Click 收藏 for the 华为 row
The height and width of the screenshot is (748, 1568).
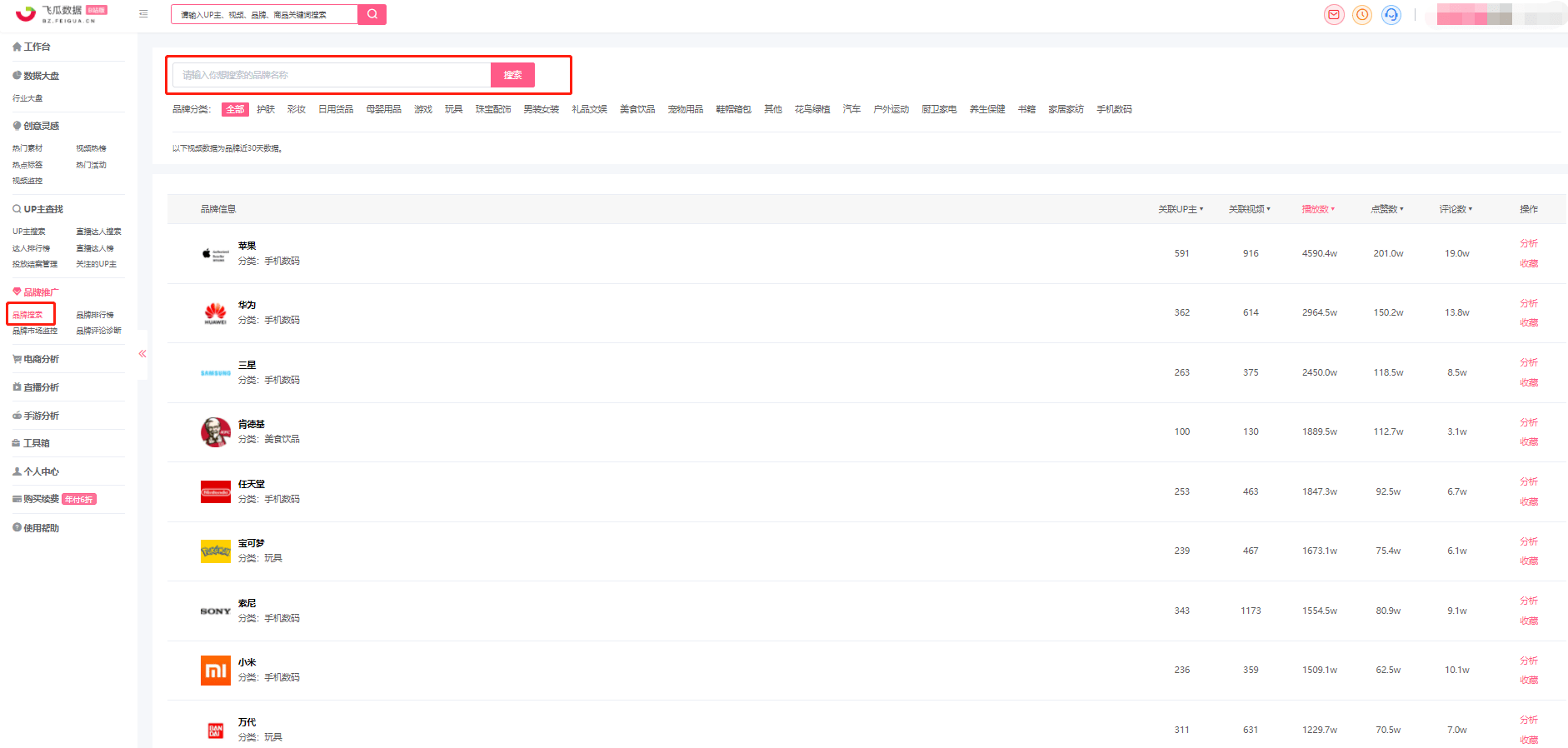[x=1529, y=322]
